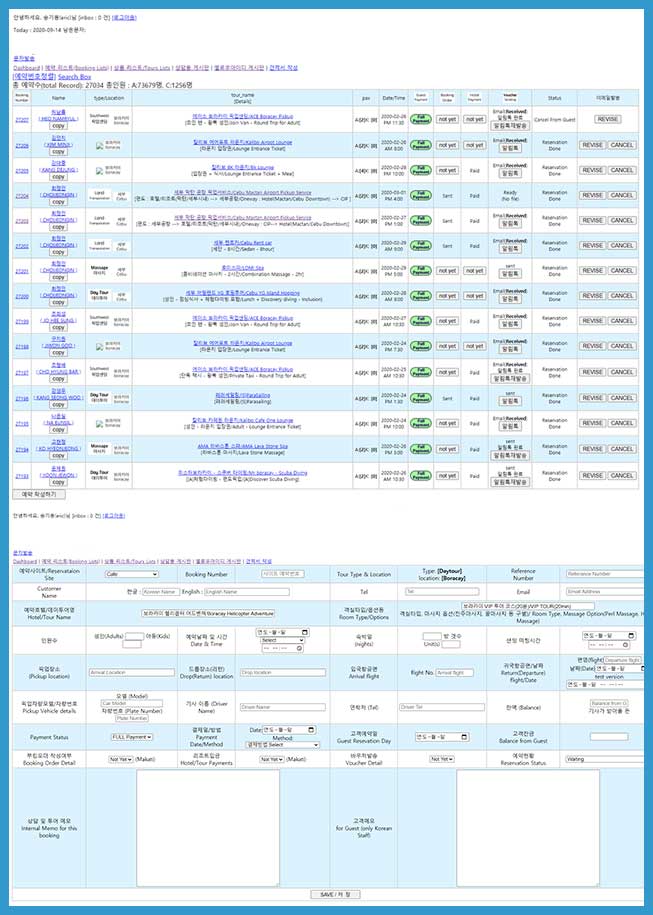Image resolution: width=653 pixels, height=915 pixels.
Task: Open Kalibo Airport Lounge tour link in row 27206
Action: 242,142
